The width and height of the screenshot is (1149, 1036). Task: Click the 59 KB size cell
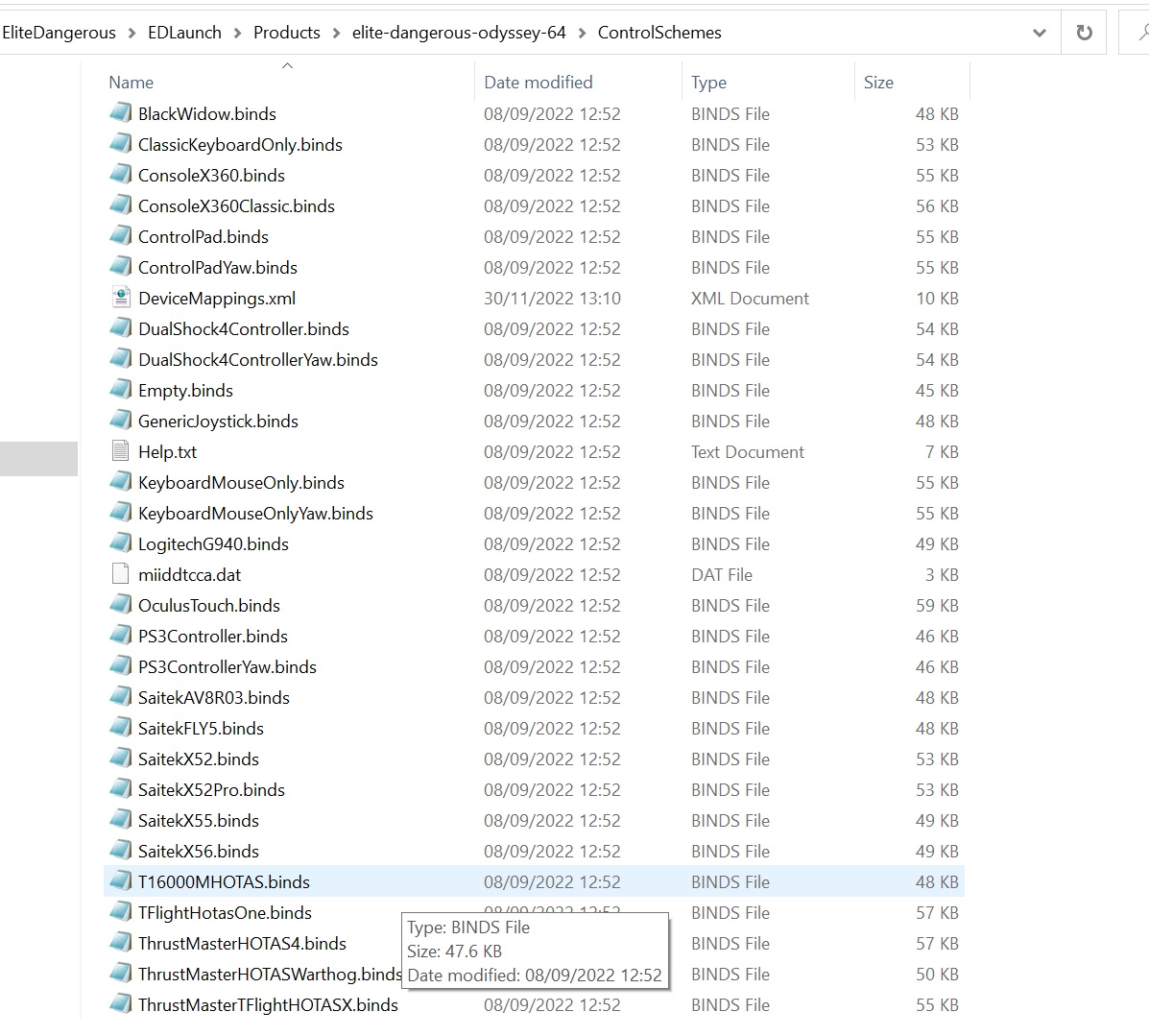937,606
